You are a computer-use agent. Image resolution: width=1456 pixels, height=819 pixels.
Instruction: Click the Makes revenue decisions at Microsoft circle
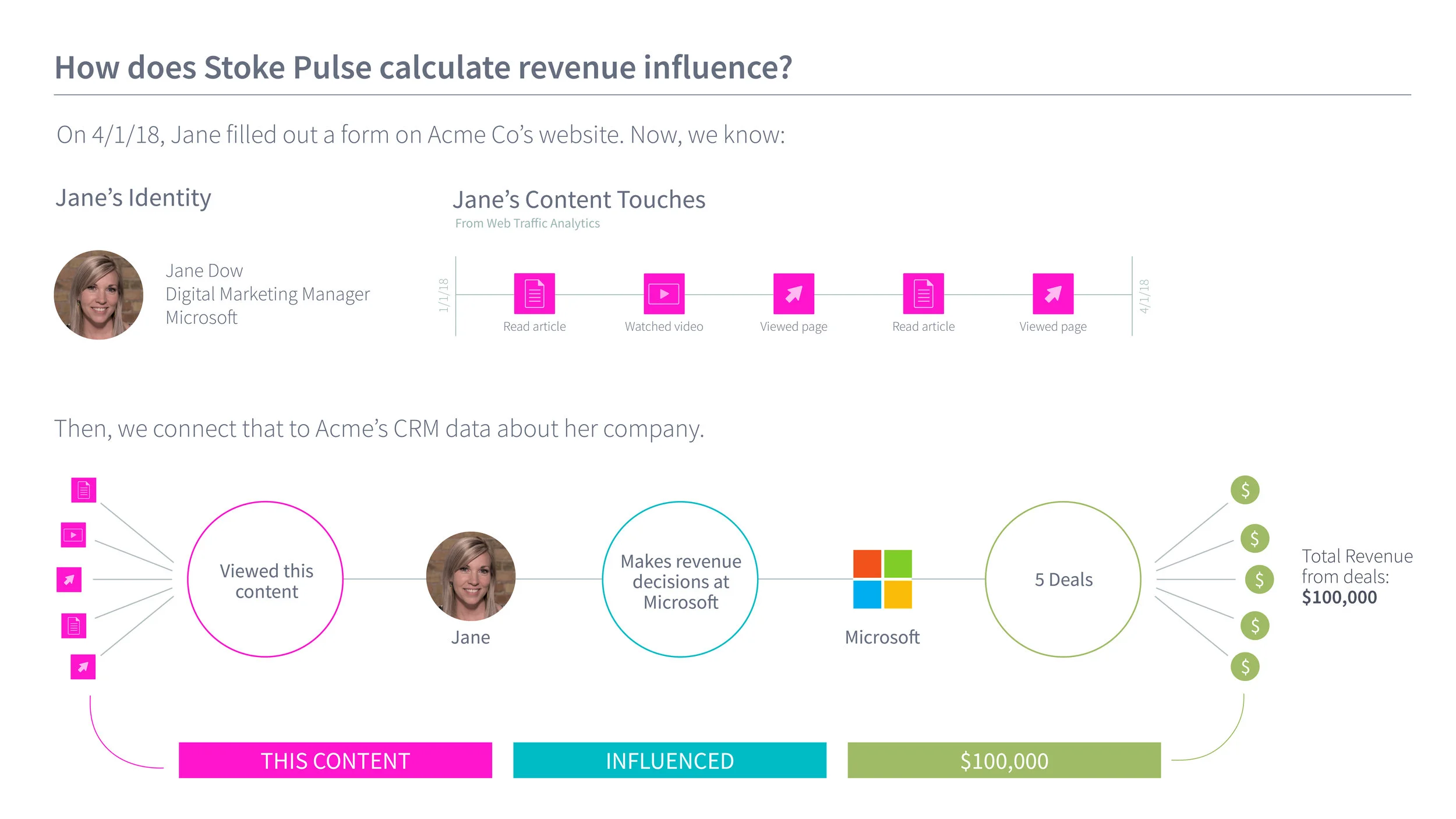tap(680, 580)
